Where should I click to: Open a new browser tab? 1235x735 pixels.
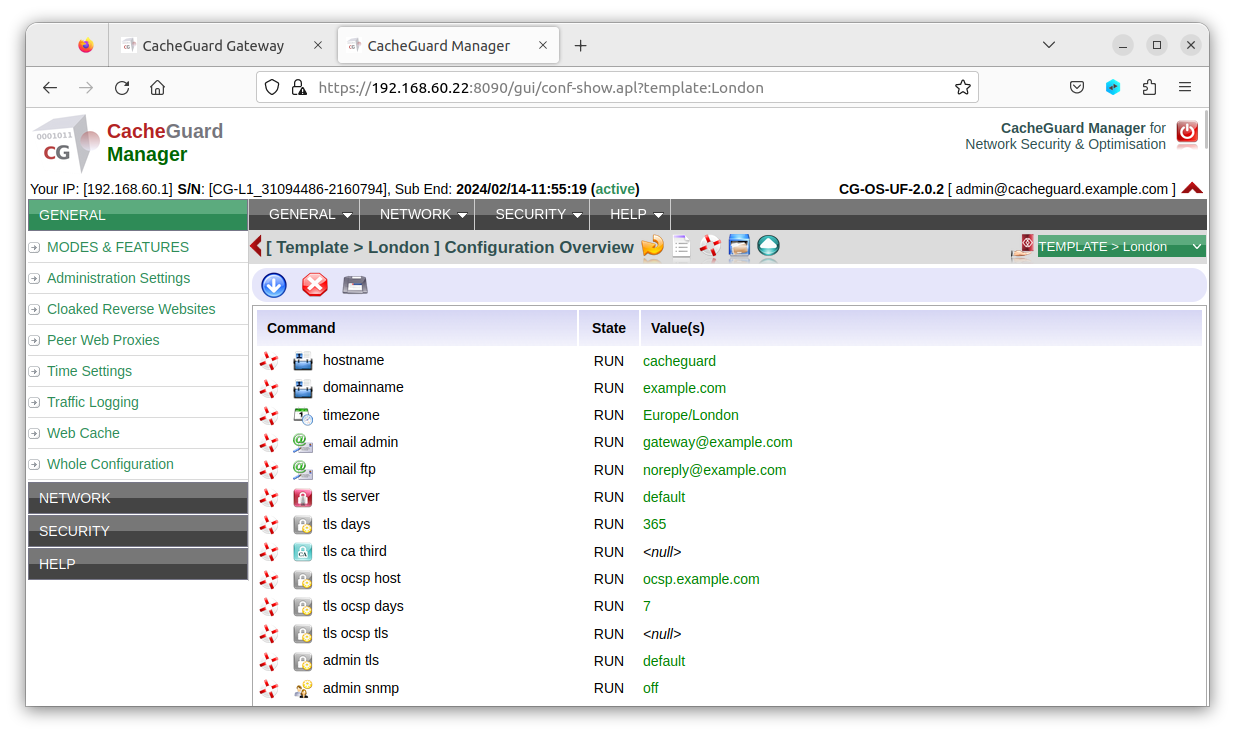[x=581, y=45]
